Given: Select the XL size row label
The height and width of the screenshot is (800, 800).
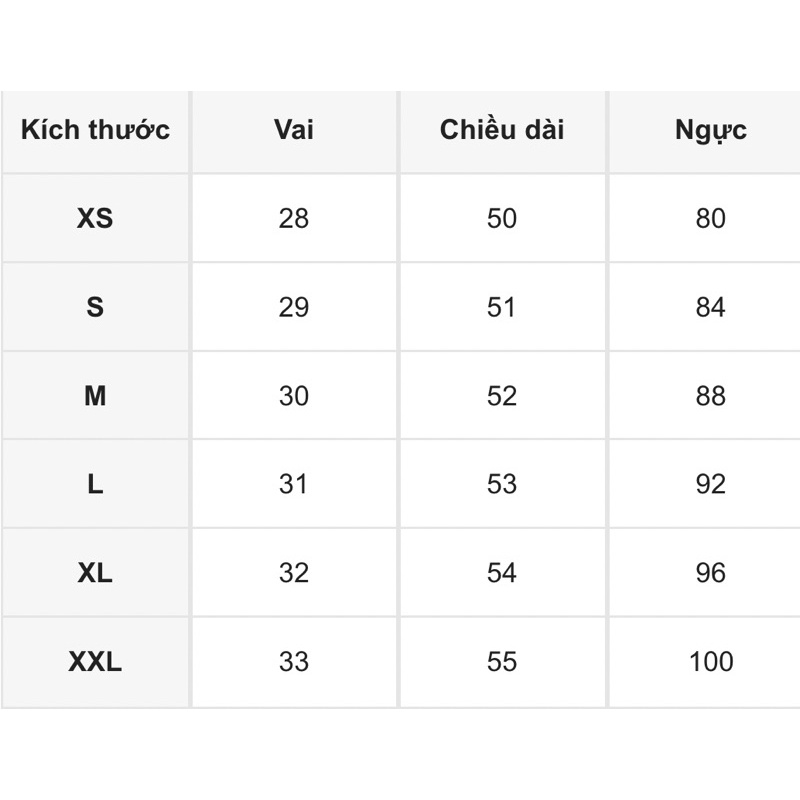Looking at the screenshot, I should 95,573.
